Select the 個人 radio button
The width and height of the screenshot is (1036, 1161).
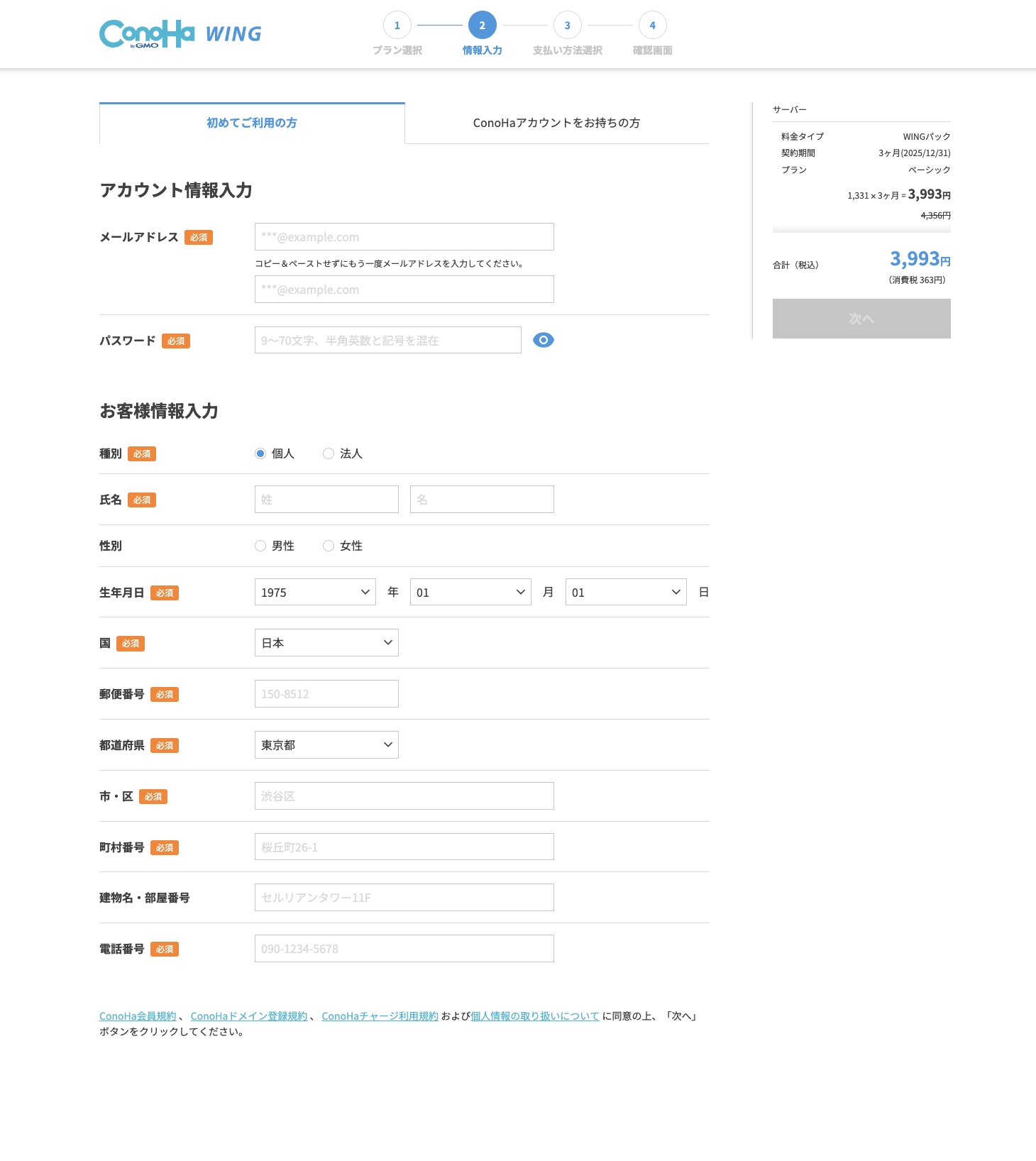(260, 453)
